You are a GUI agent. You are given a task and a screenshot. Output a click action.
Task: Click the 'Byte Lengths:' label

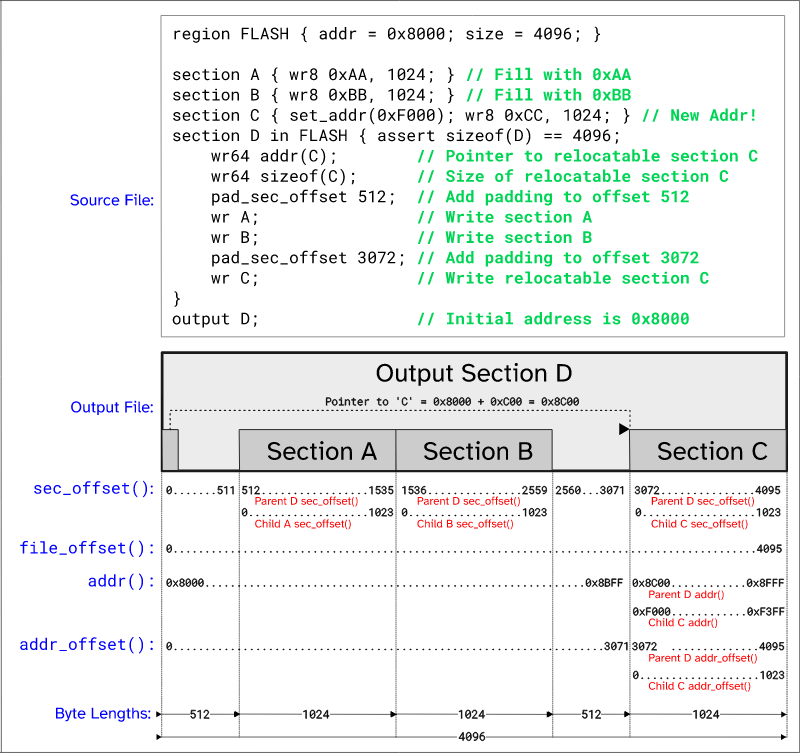click(x=103, y=713)
